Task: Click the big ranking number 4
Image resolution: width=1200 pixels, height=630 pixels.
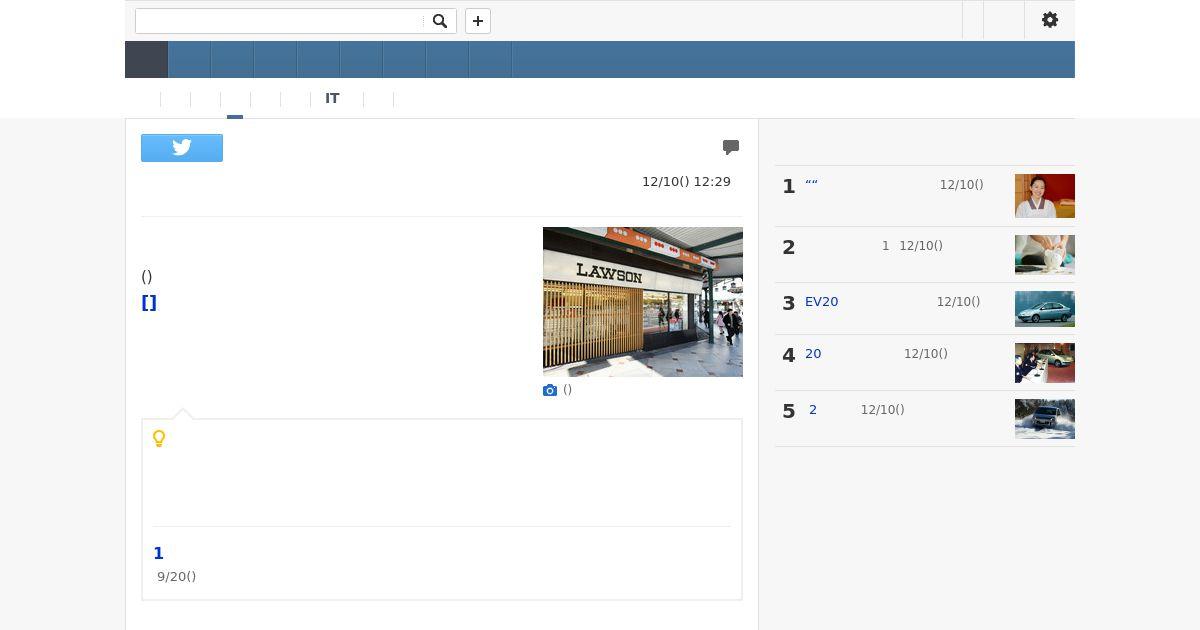Action: point(789,355)
